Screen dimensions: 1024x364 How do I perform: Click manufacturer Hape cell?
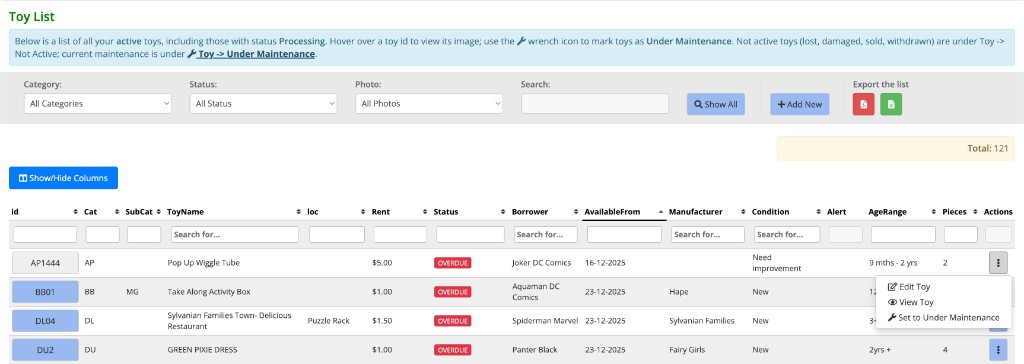(679, 291)
